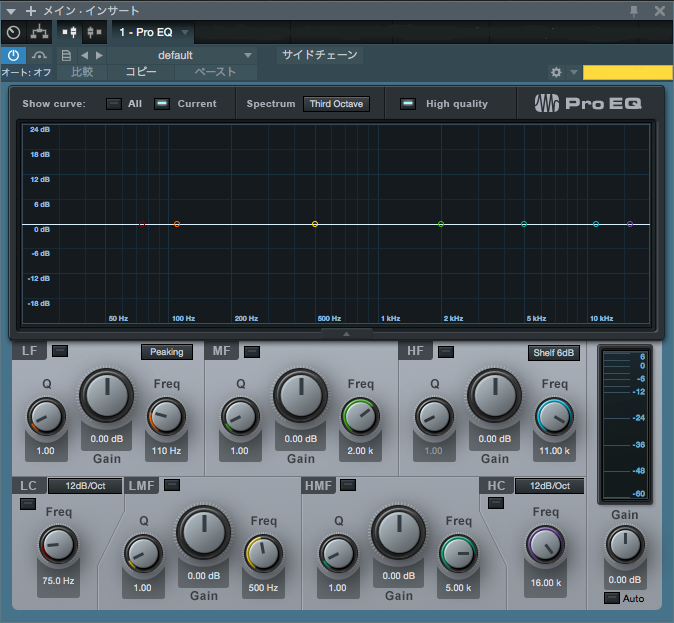The image size is (674, 623).
Task: Enable the LMF band
Action: (x=172, y=485)
